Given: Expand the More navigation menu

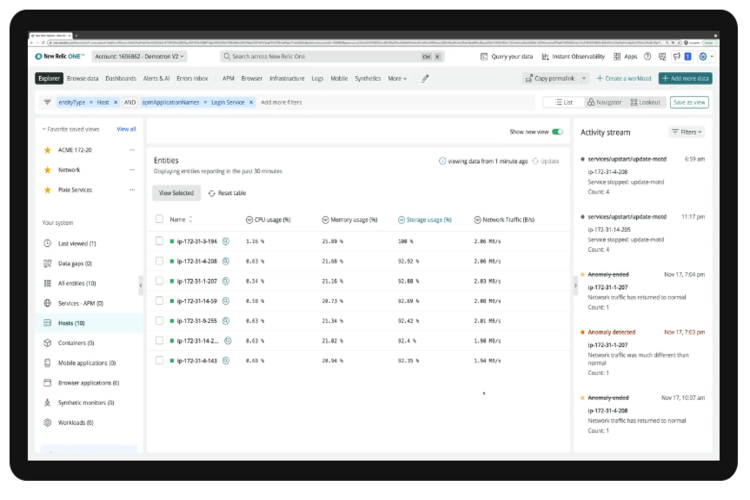Looking at the screenshot, I should 397,78.
